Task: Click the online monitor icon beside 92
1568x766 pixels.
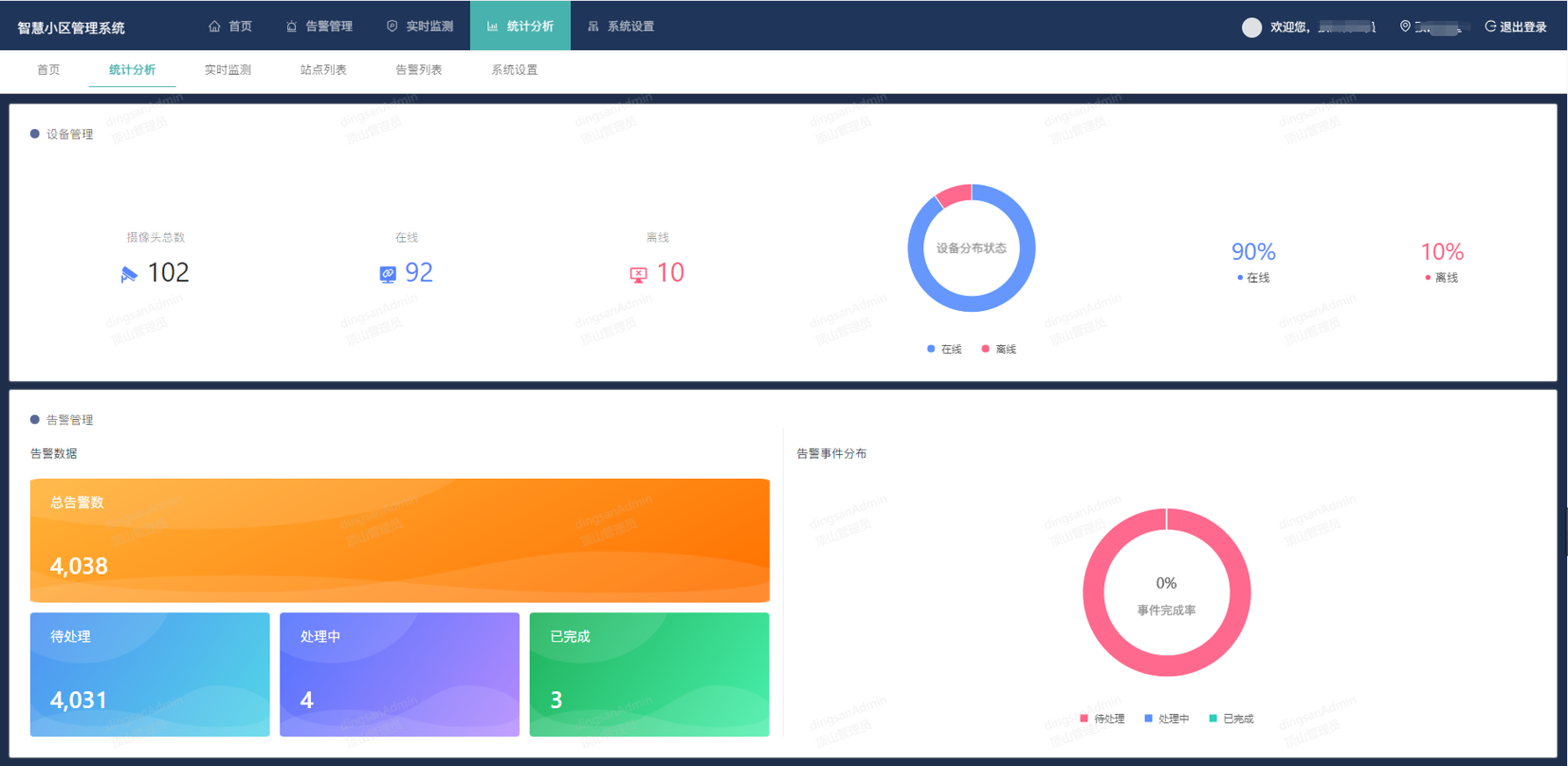Action: (388, 275)
